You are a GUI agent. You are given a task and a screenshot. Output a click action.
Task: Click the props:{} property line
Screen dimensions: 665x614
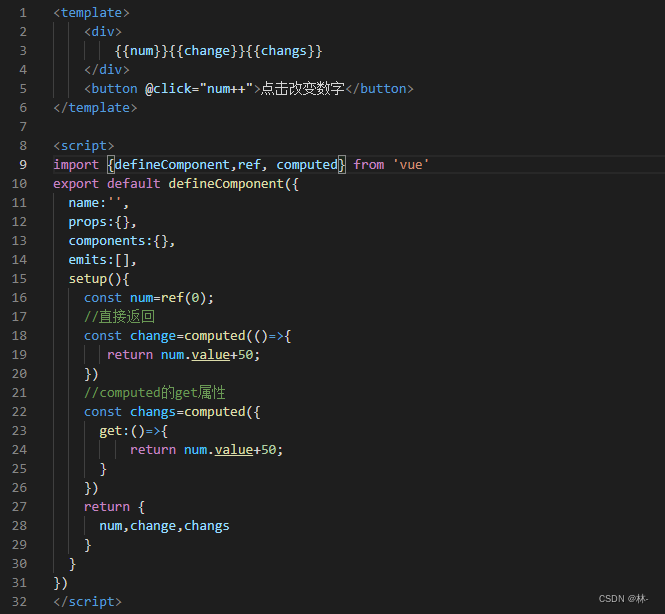point(103,222)
